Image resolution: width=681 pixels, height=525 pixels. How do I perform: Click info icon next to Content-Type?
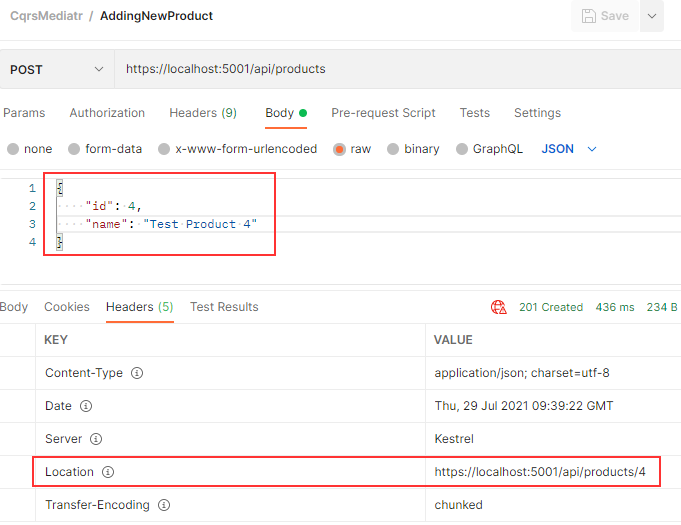137,373
